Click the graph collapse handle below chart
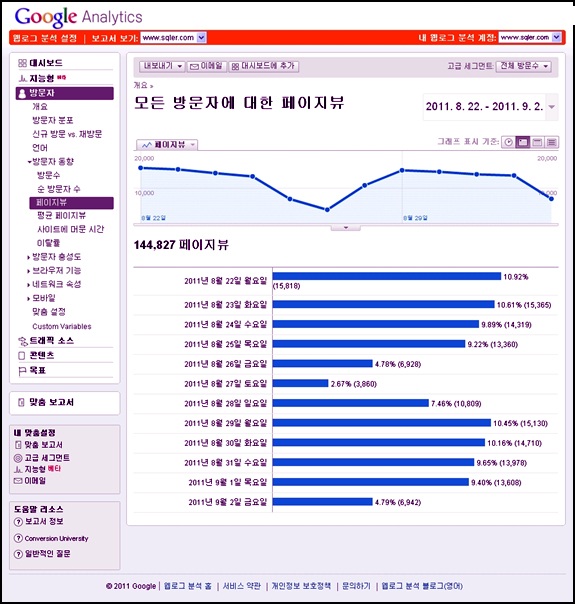The image size is (575, 604). (x=345, y=228)
